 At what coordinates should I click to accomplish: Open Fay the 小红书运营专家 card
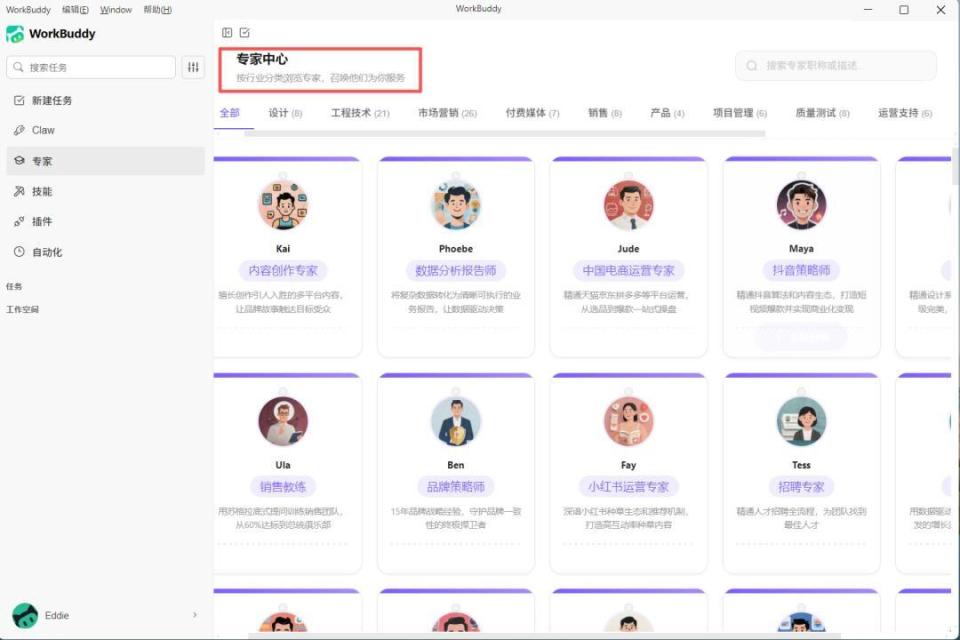(628, 463)
